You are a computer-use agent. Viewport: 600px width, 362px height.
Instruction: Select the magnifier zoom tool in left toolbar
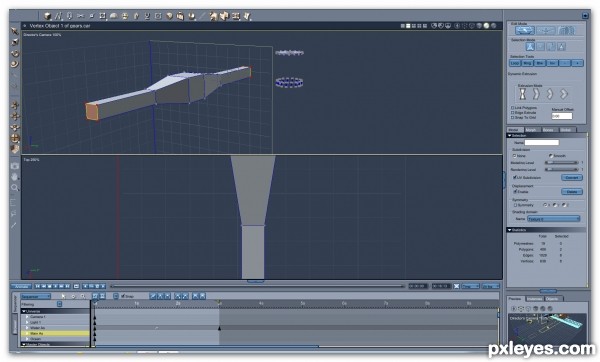15,188
